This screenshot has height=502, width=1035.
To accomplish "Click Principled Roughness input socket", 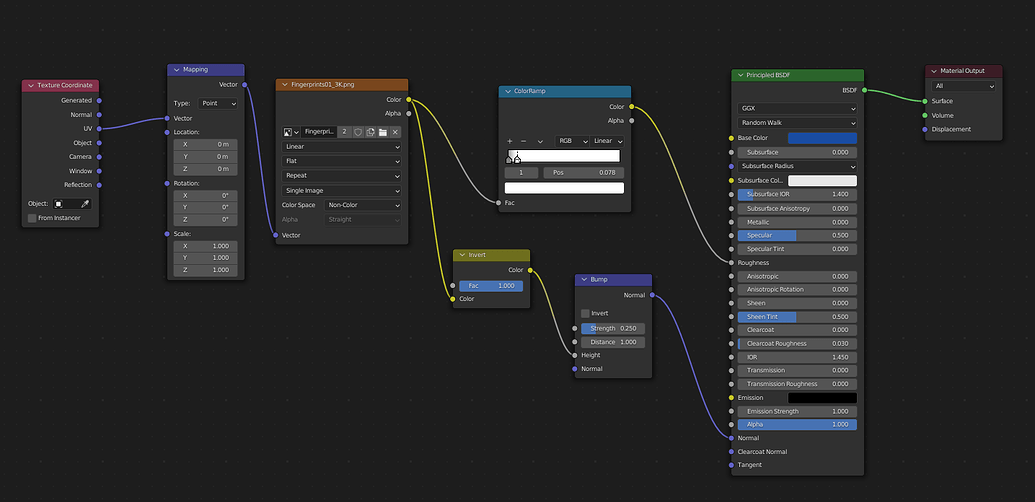I will [731, 263].
